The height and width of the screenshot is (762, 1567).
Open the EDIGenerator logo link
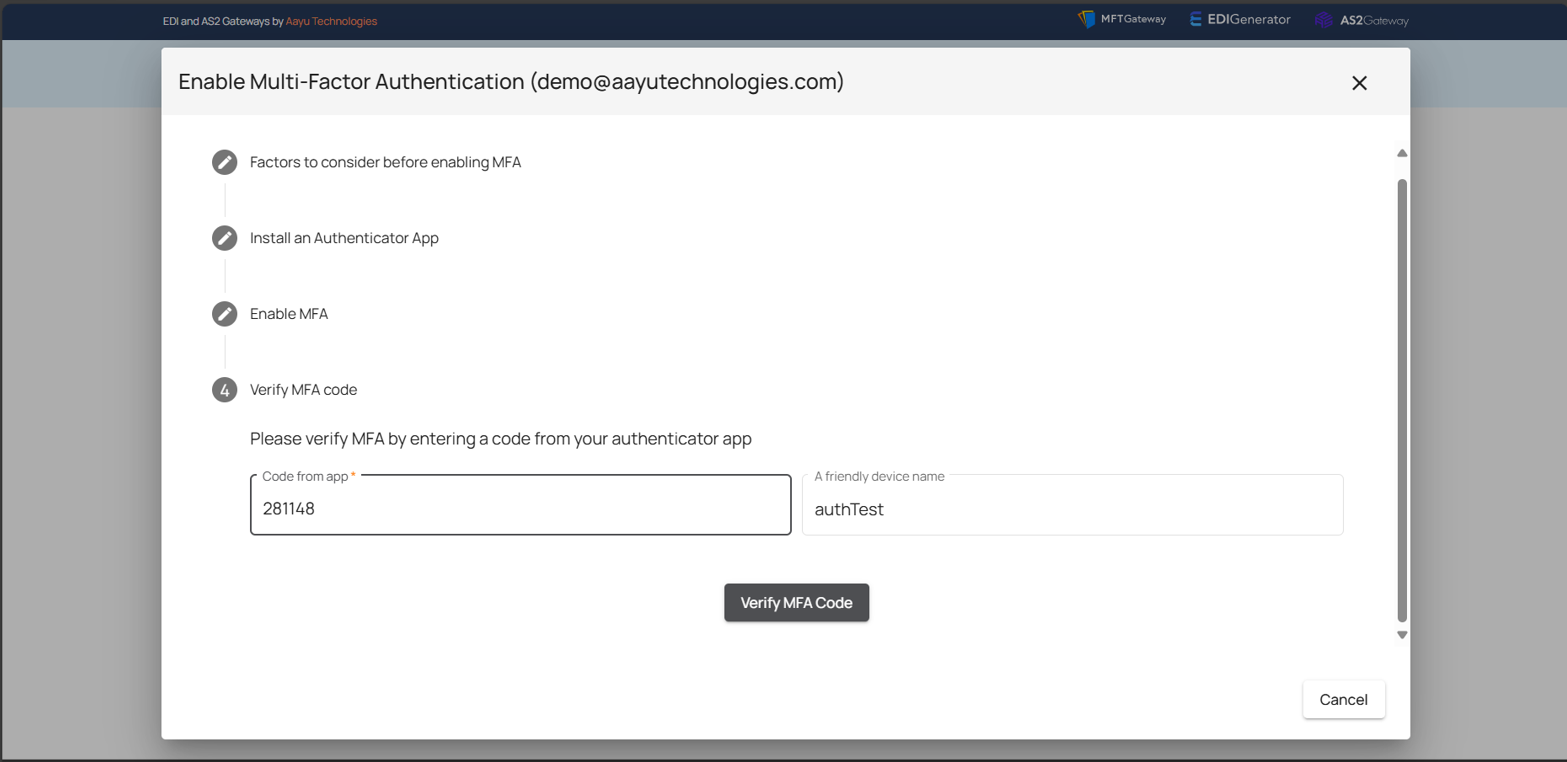coord(1240,19)
